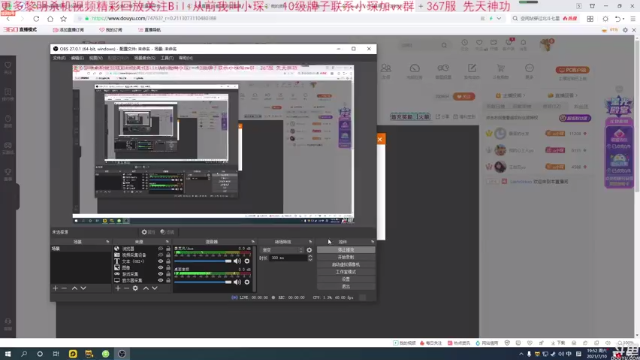Viewport: 640px width, 360px height.
Task: Reload the douyu page
Action: pyautogui.click(x=36, y=19)
